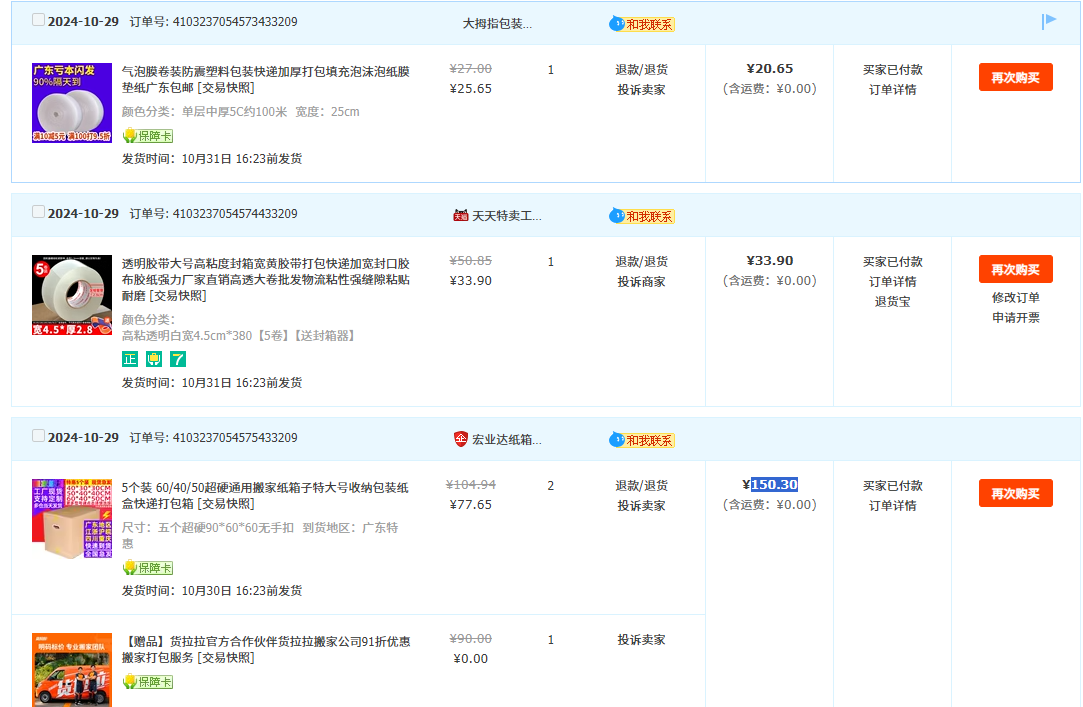Click the green 7 badge on the tape order
Viewport: 1083px width, 707px height.
click(177, 359)
